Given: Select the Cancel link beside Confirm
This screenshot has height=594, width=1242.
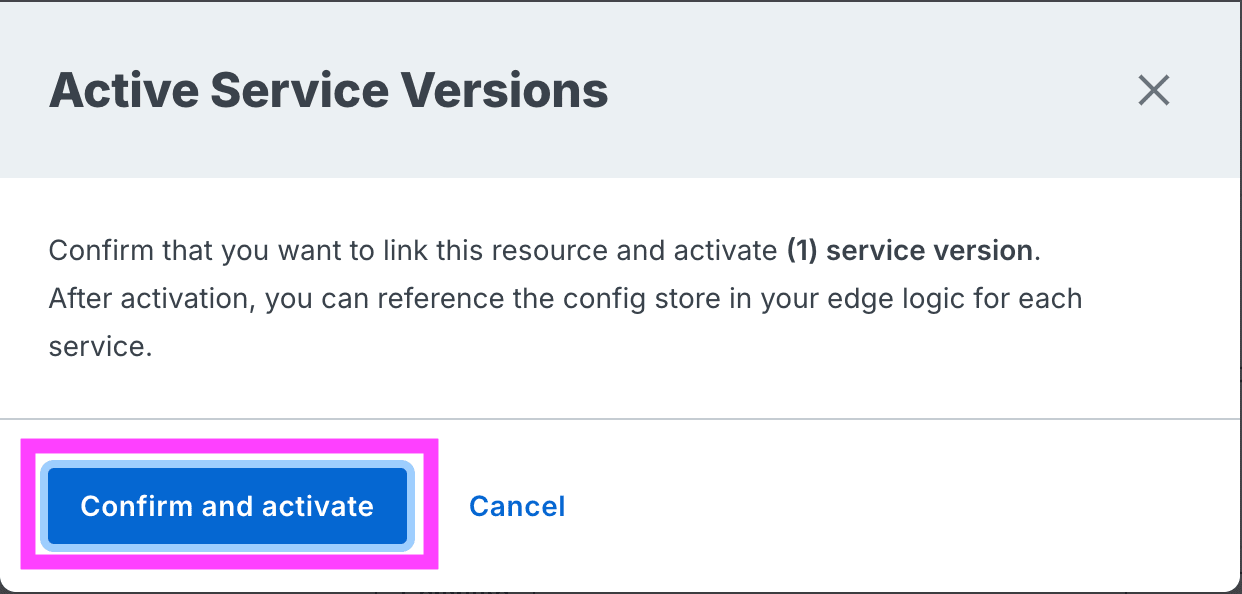Looking at the screenshot, I should [x=517, y=506].
